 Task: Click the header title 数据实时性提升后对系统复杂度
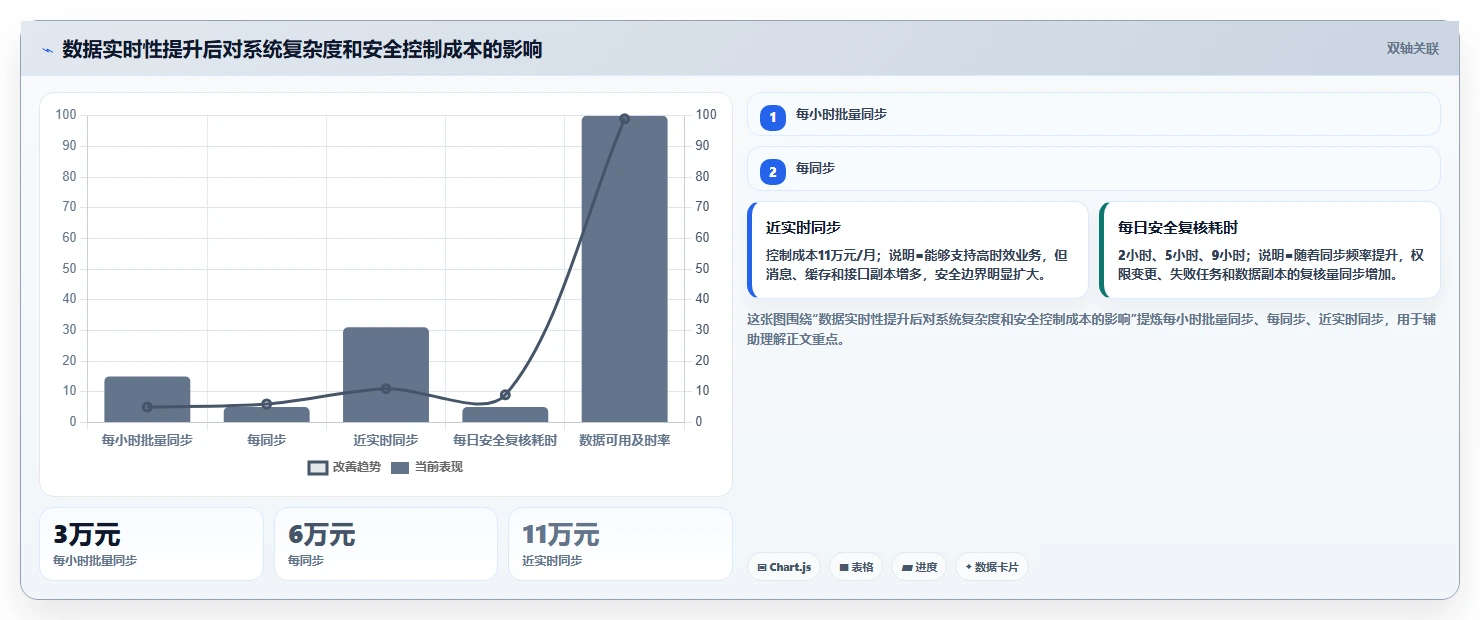(302, 49)
